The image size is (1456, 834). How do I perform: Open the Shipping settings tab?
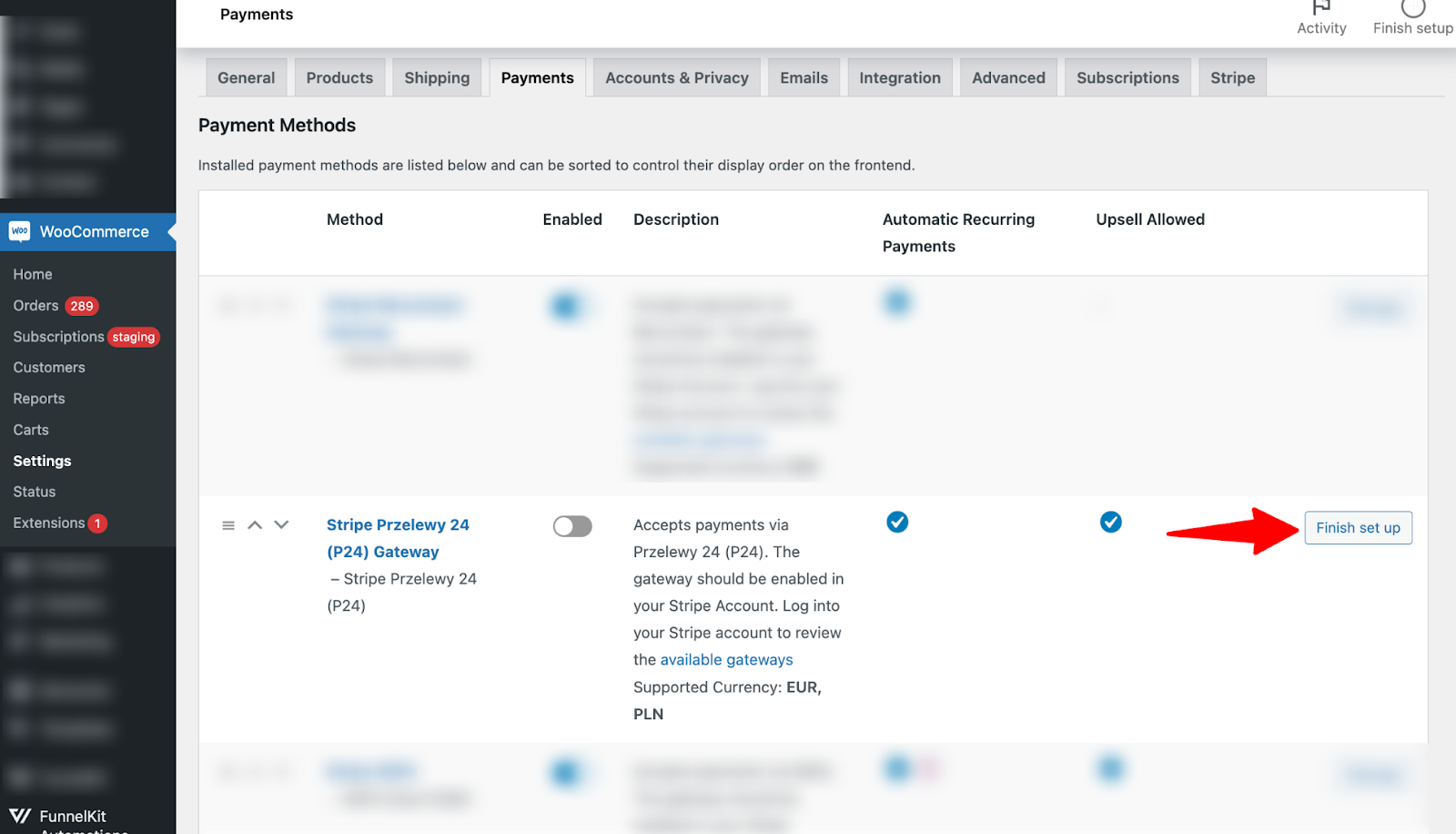(x=437, y=77)
